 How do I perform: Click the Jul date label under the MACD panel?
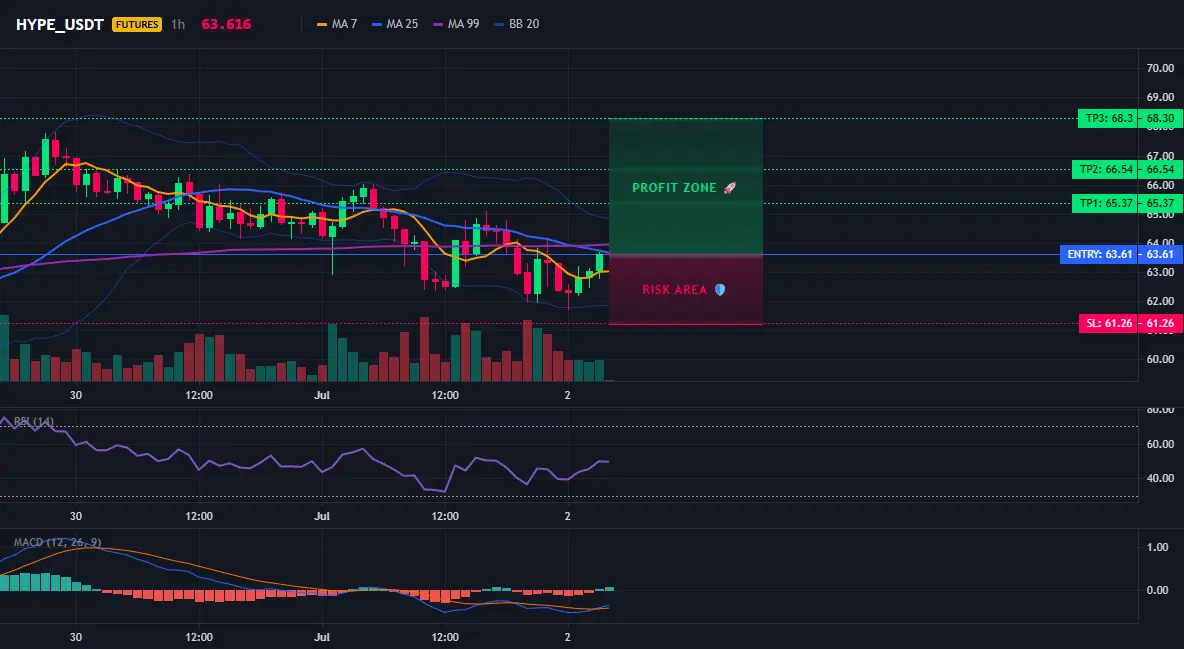[x=322, y=637]
